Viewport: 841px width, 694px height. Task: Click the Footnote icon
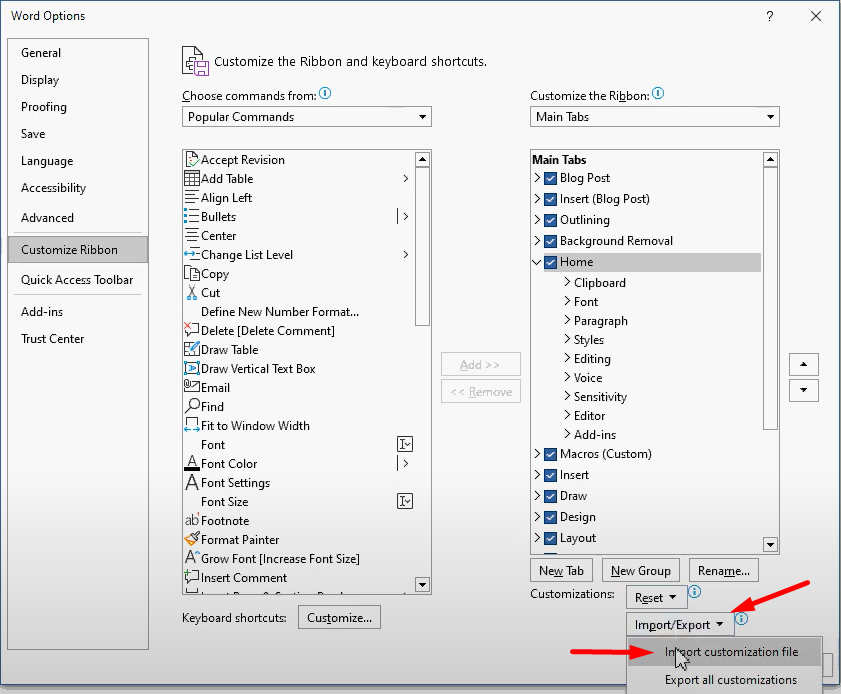(192, 520)
